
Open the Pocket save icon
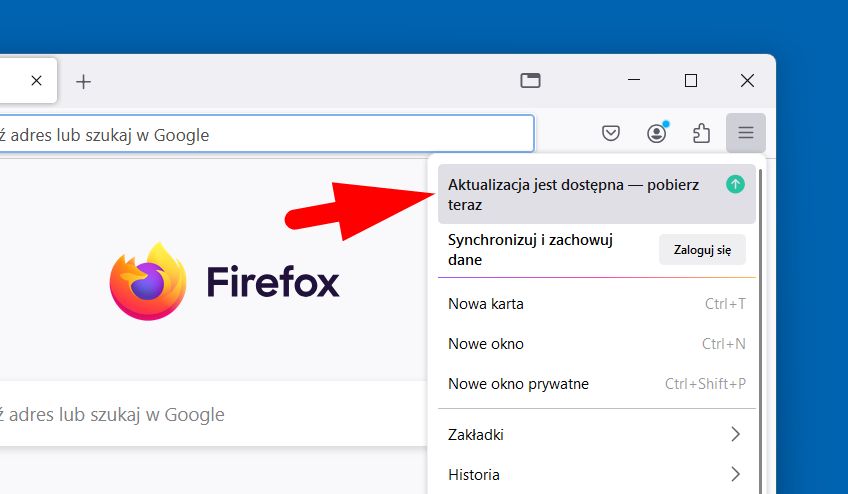point(611,133)
